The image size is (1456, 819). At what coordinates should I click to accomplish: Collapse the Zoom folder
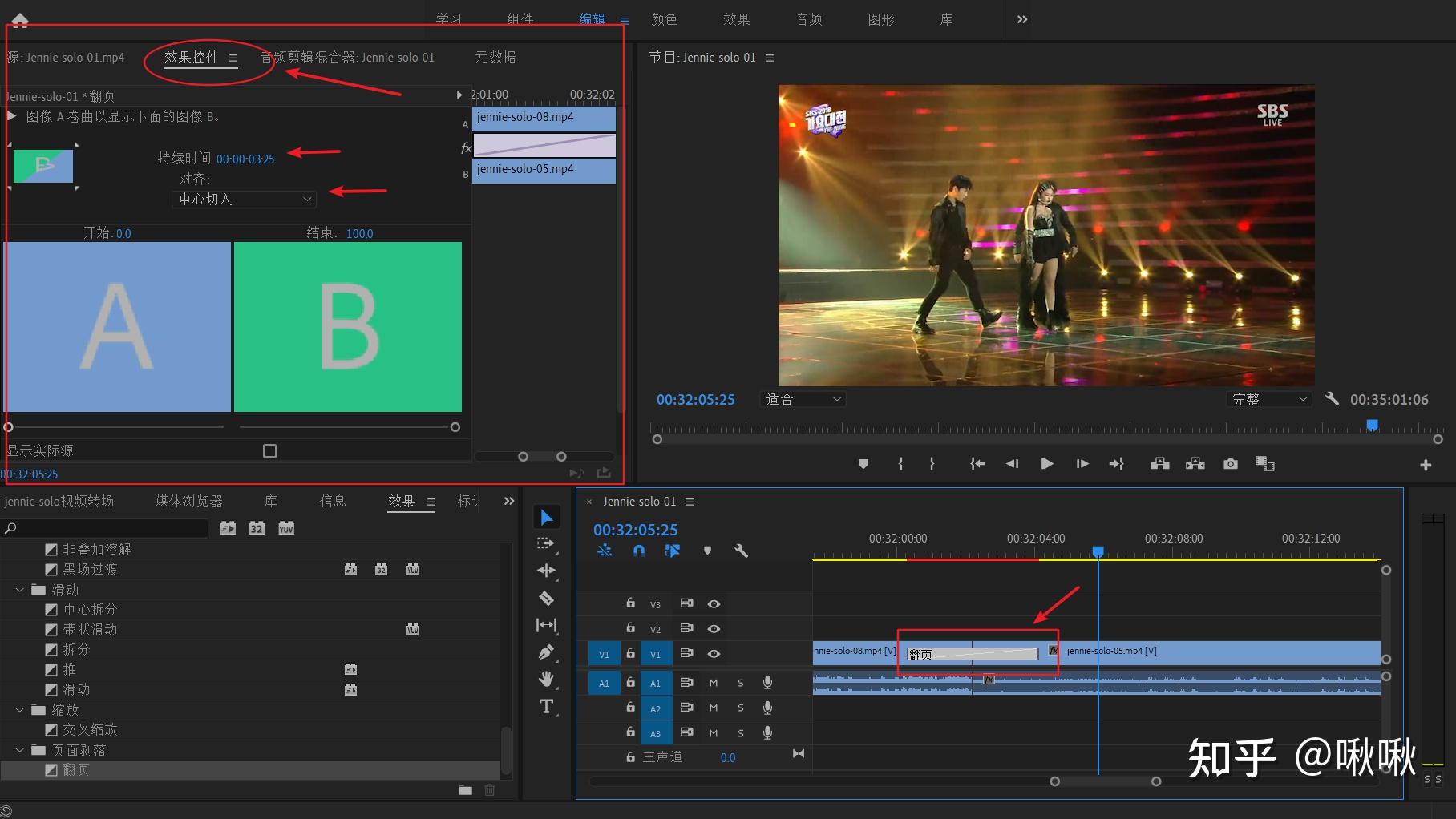[x=20, y=710]
